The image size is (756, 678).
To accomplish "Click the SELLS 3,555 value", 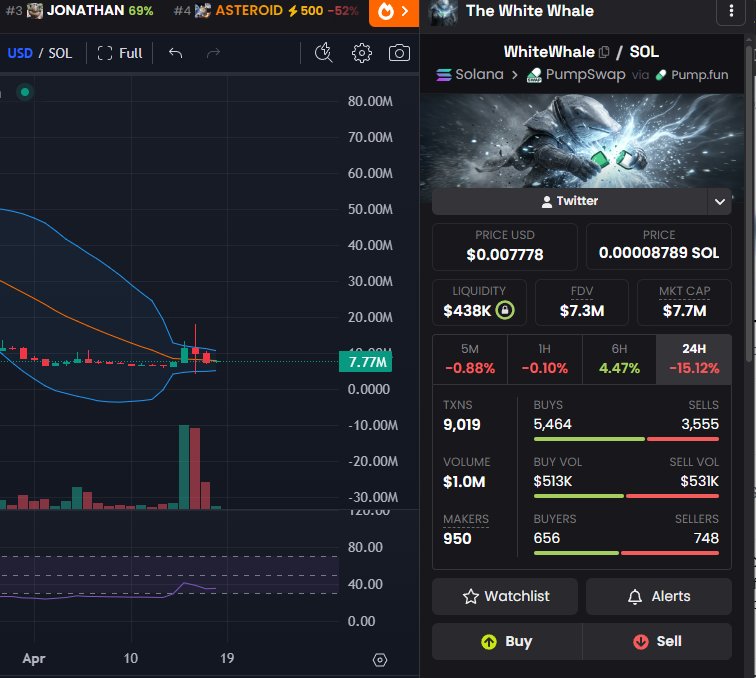I will 700,424.
